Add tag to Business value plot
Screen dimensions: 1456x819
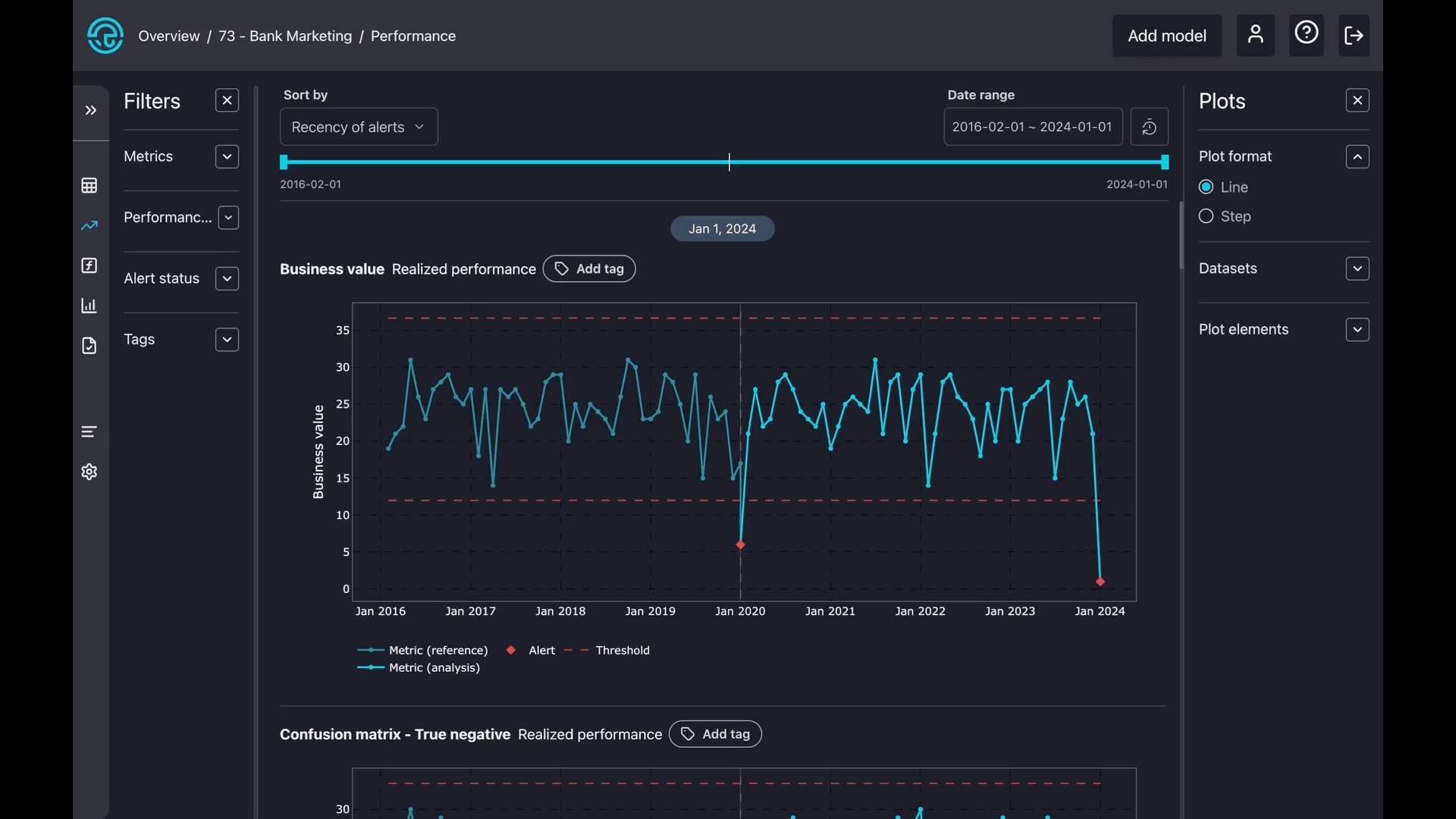click(x=589, y=269)
